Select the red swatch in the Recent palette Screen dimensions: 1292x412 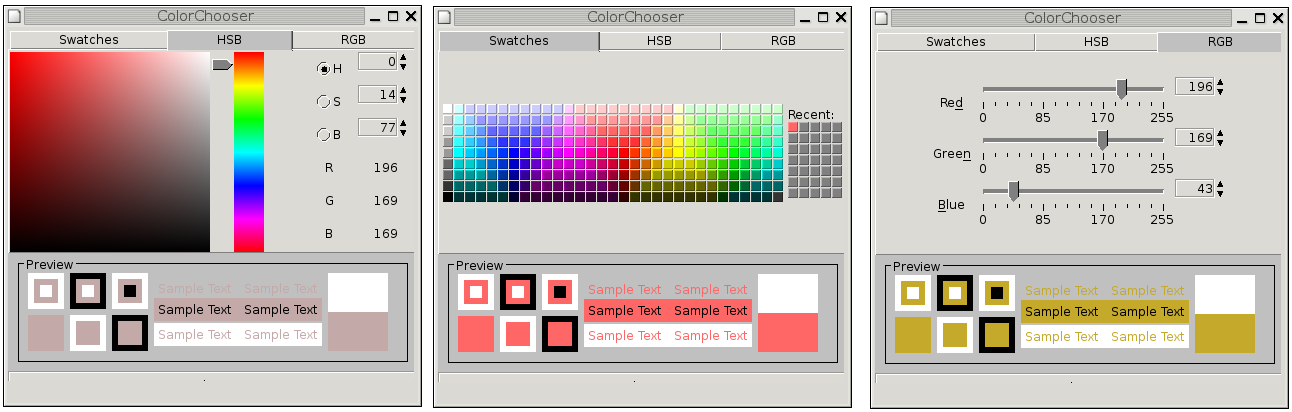tap(793, 127)
